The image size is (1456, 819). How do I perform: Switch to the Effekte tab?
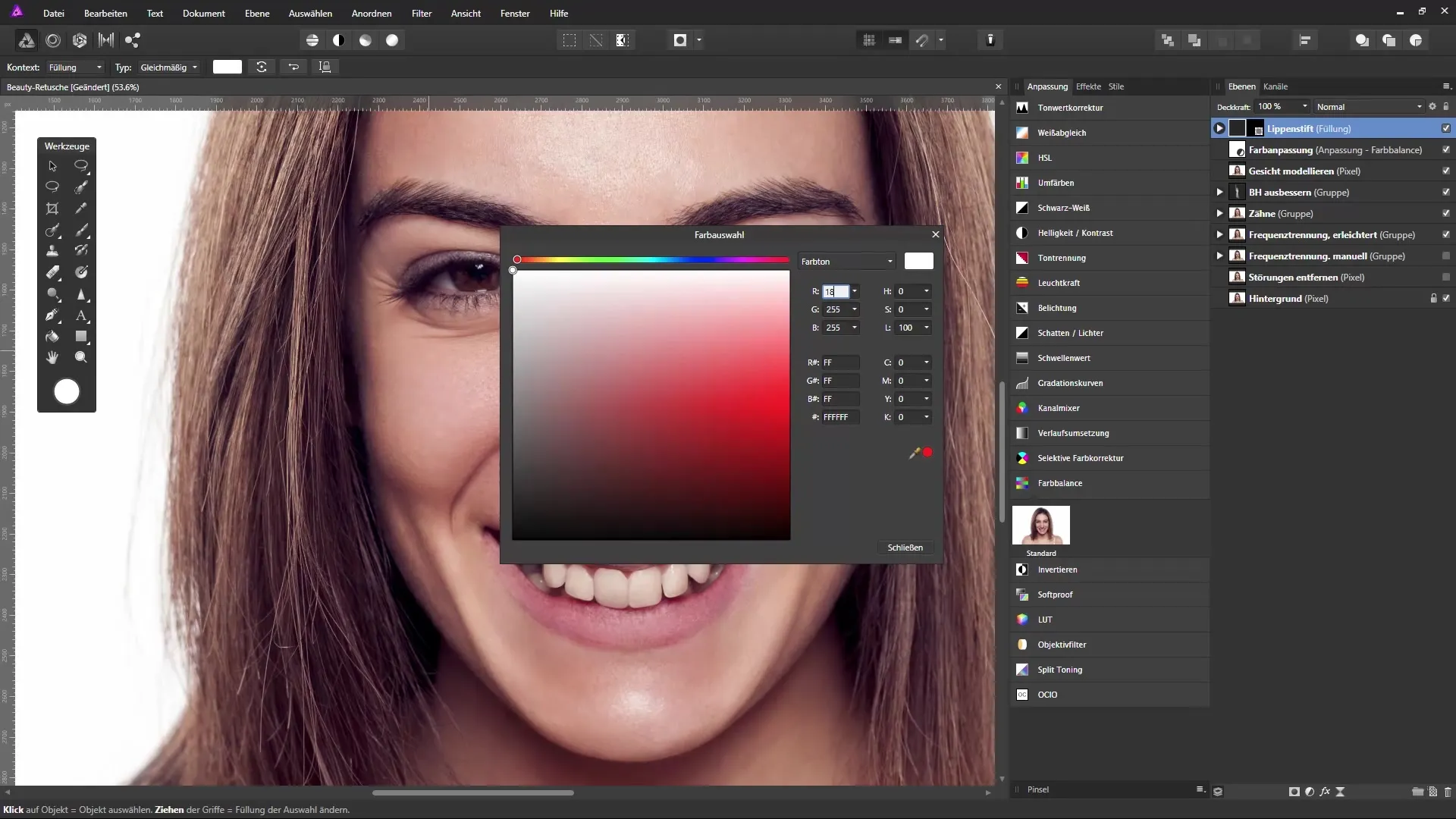[1088, 86]
